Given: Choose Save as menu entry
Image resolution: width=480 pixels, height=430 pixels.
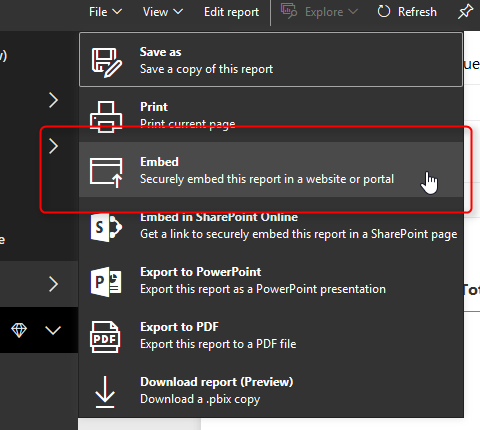Looking at the screenshot, I should (x=271, y=60).
